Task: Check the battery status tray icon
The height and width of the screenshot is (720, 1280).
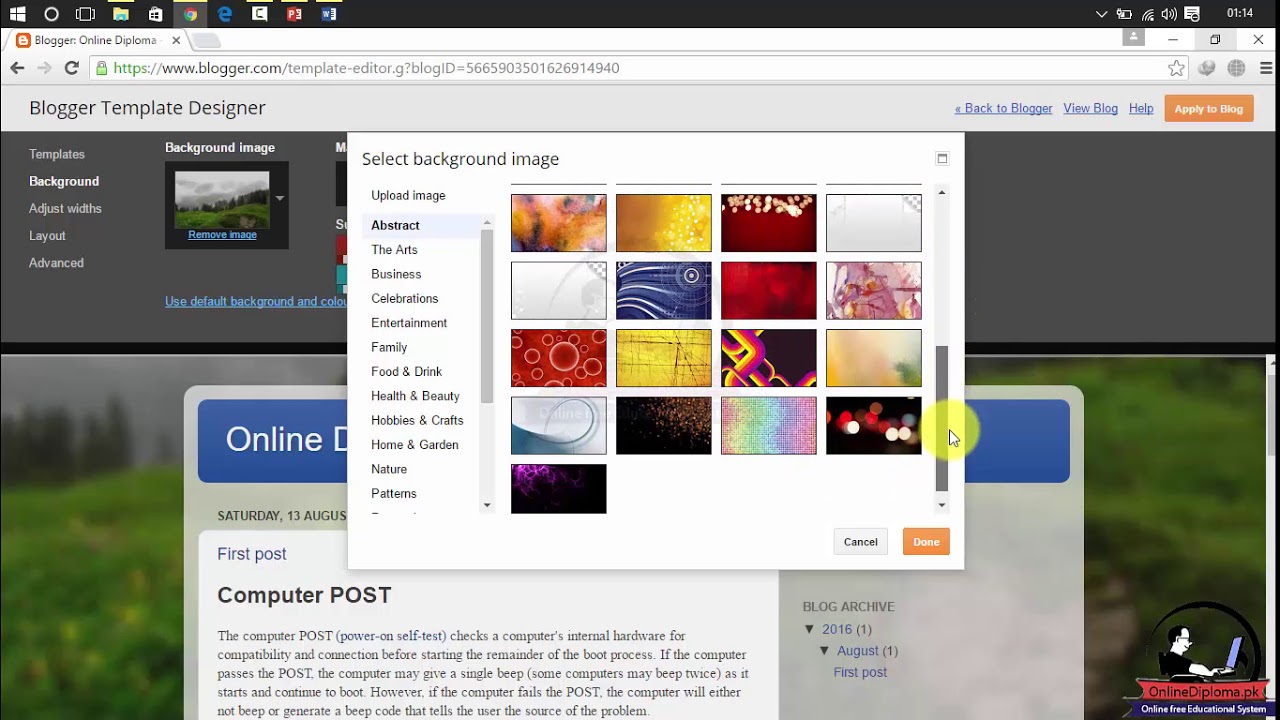Action: point(1124,14)
